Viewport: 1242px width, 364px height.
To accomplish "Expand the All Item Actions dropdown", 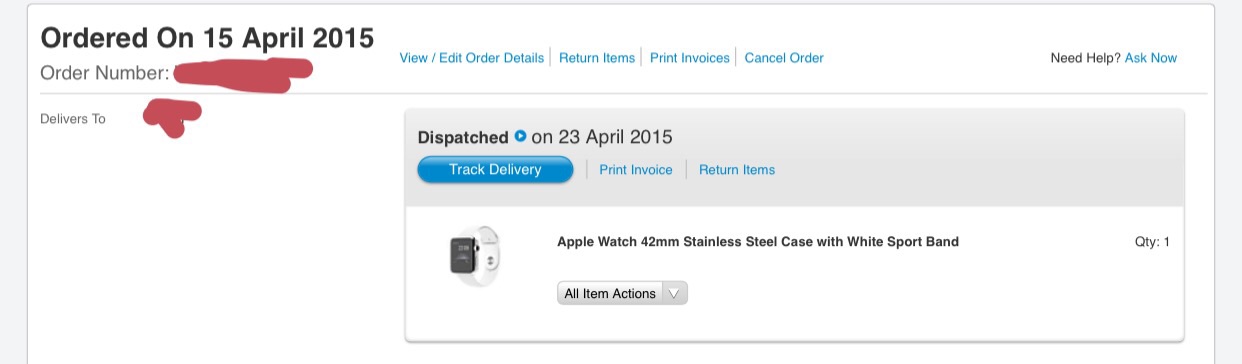I will (622, 293).
